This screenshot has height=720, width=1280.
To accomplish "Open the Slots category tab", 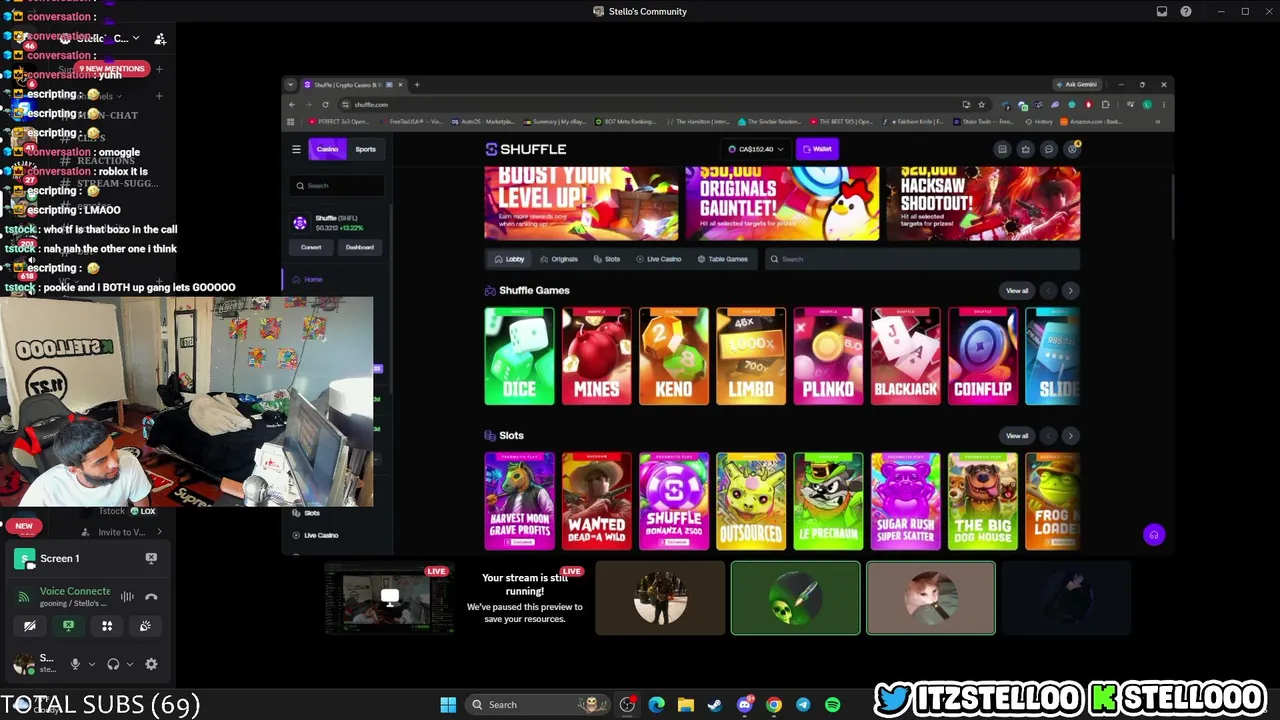I will [607, 259].
